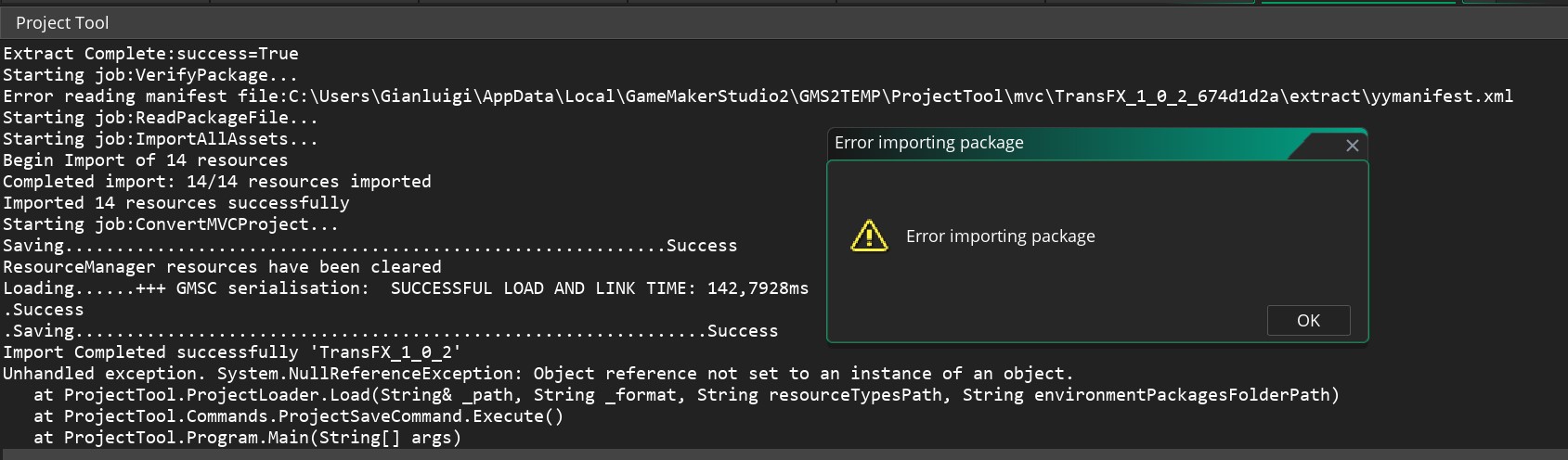Click the OK button in error dialog
The height and width of the screenshot is (460, 1568).
point(1308,320)
